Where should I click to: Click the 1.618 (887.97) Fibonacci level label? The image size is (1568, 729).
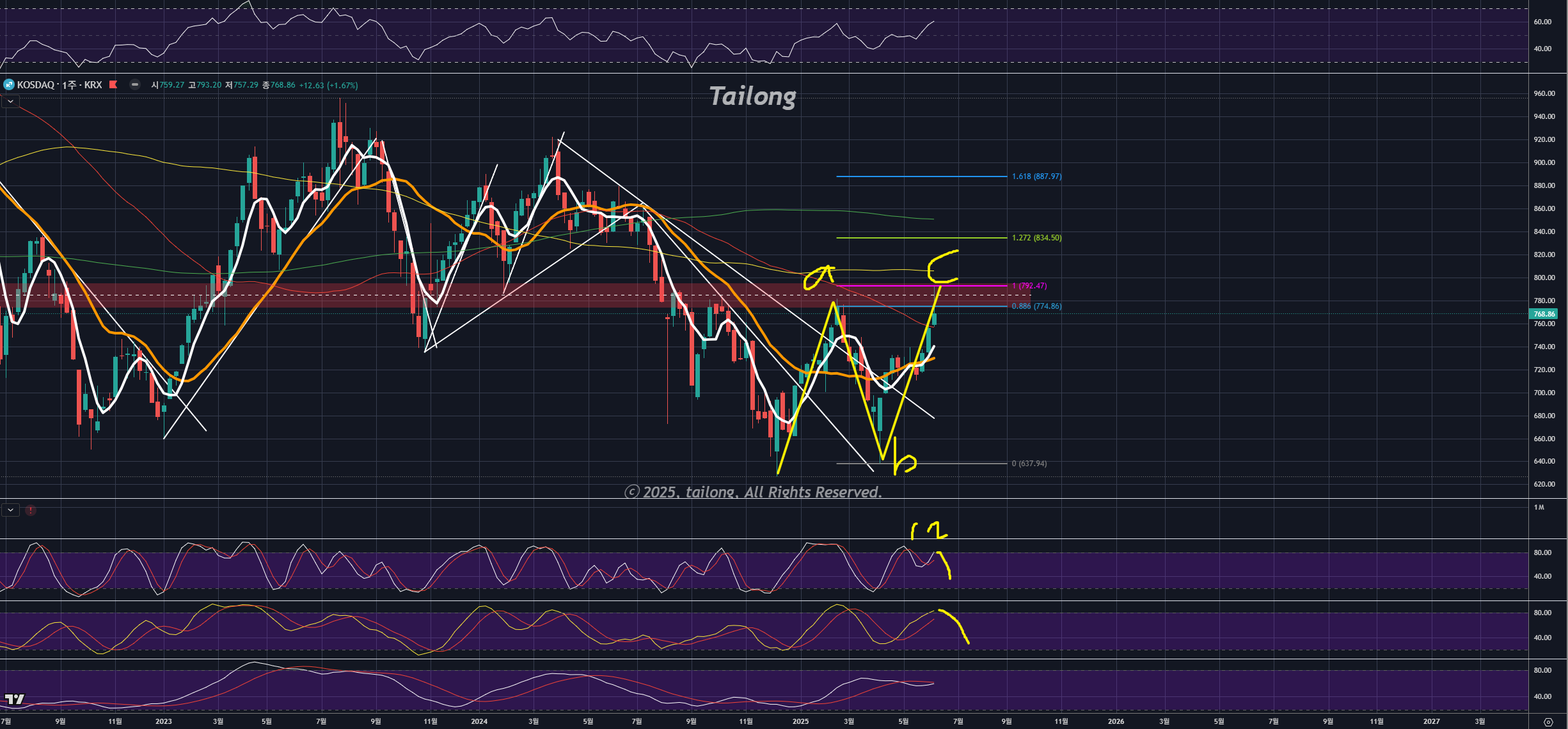point(1036,176)
